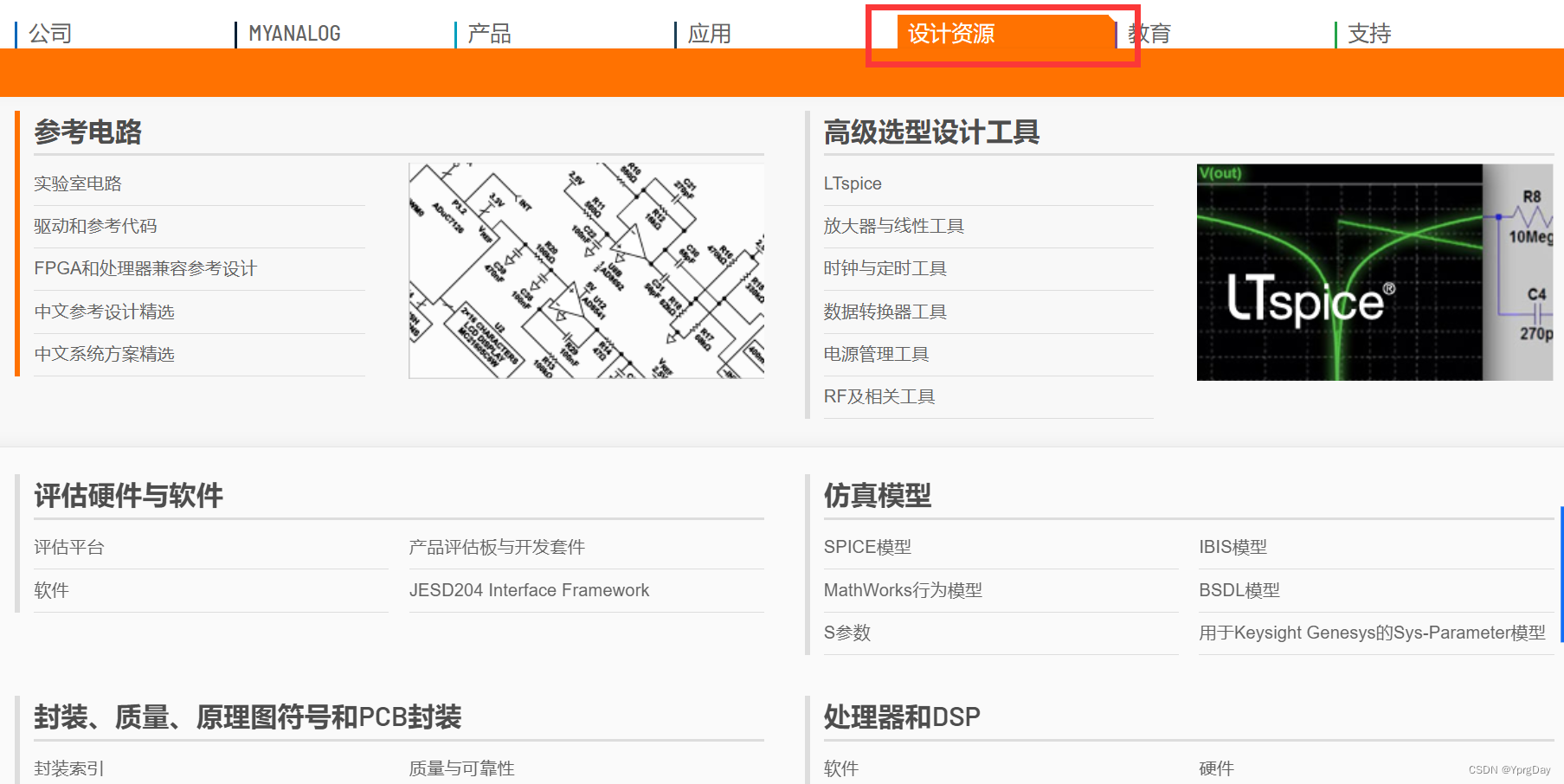Open the 应用 navigation menu
Image resolution: width=1564 pixels, height=784 pixels.
point(708,35)
